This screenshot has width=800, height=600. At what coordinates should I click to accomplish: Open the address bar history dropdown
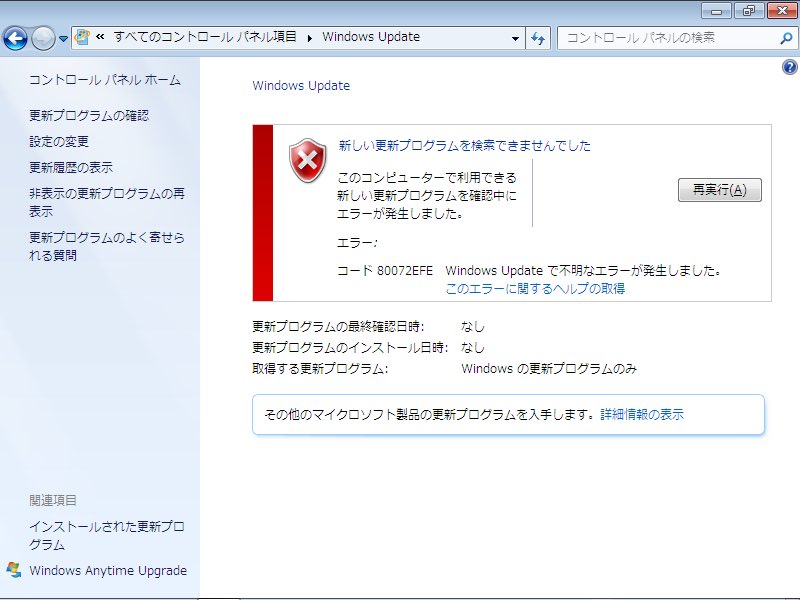(x=515, y=38)
